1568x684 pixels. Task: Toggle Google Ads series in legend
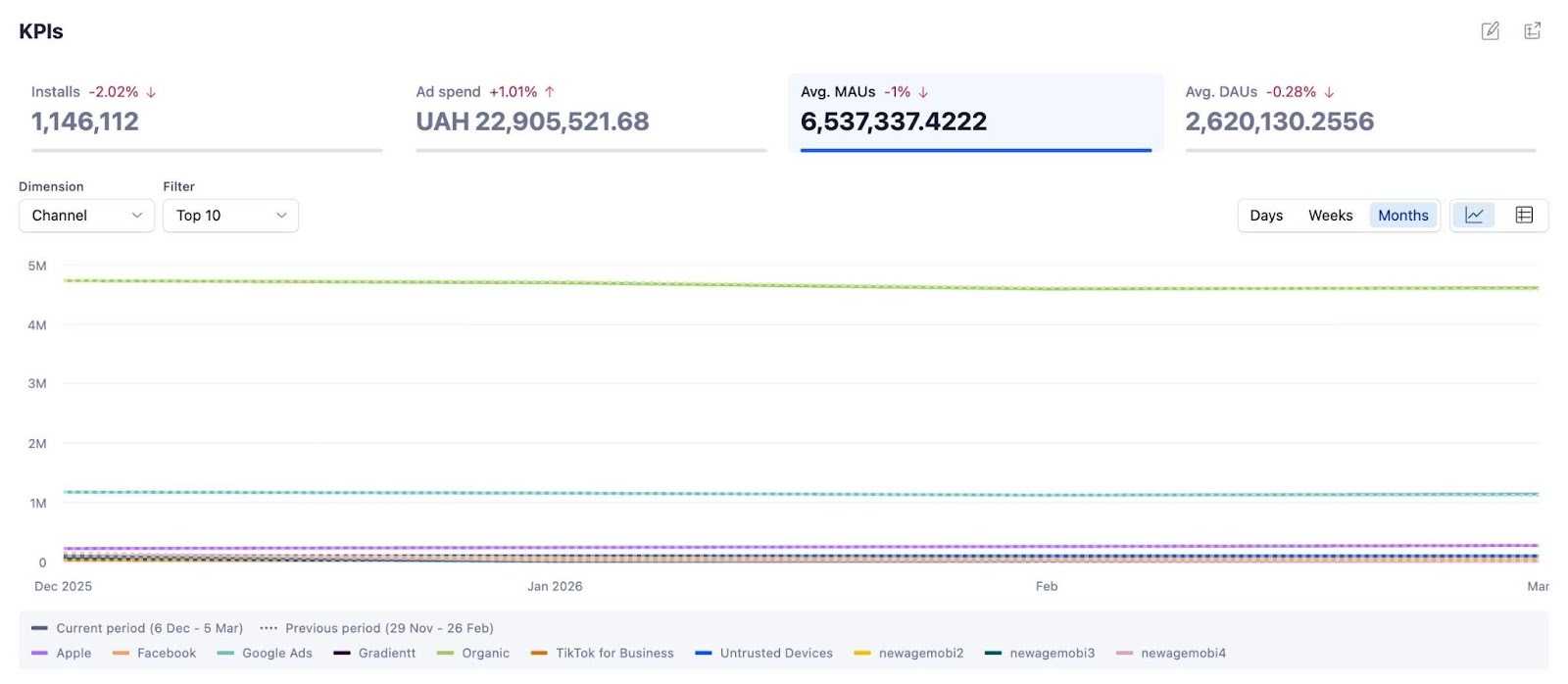click(x=265, y=653)
